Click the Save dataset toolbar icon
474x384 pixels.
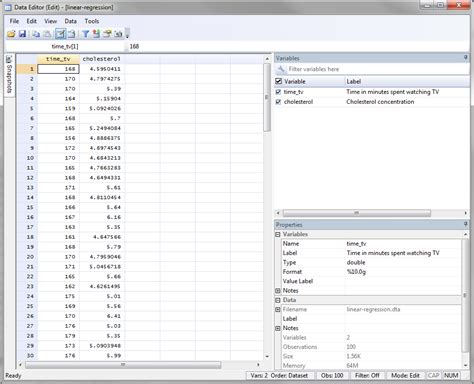point(22,34)
